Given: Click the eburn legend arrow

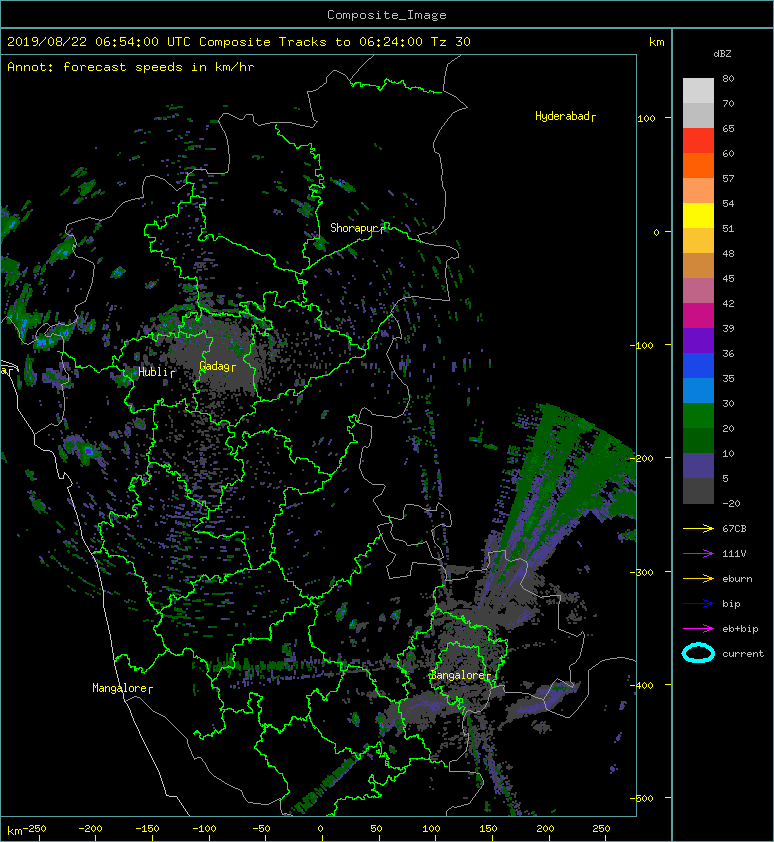Looking at the screenshot, I should tap(698, 578).
